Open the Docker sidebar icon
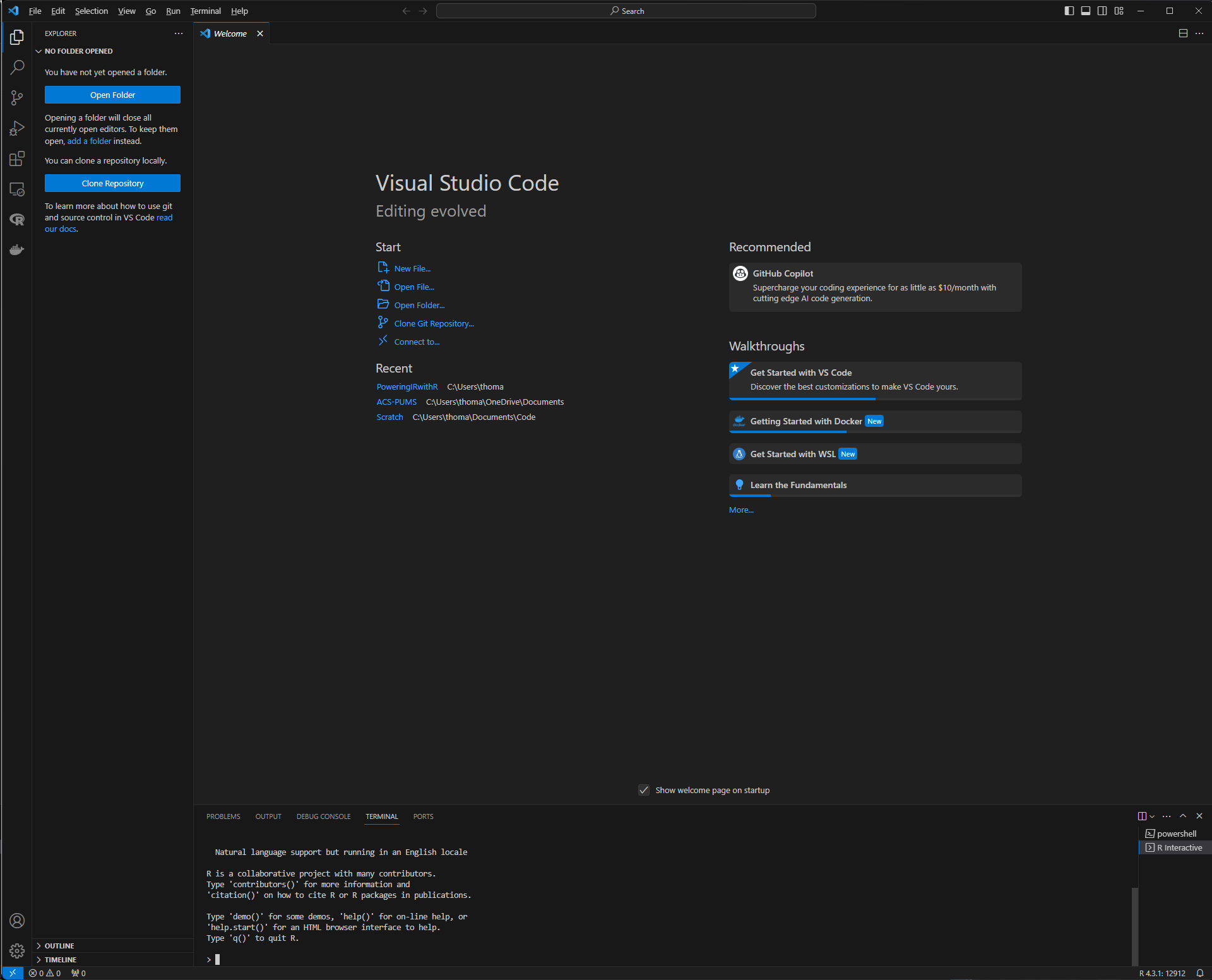1212x980 pixels. point(17,250)
